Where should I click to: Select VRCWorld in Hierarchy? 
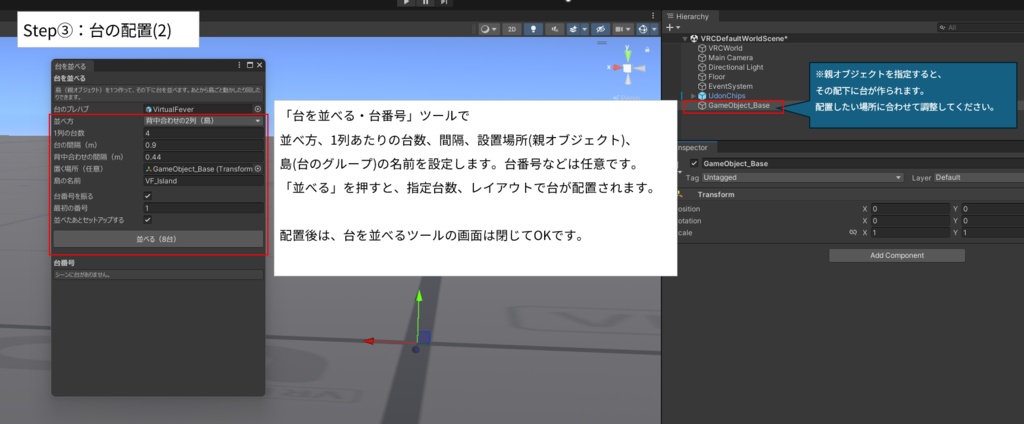tap(725, 48)
